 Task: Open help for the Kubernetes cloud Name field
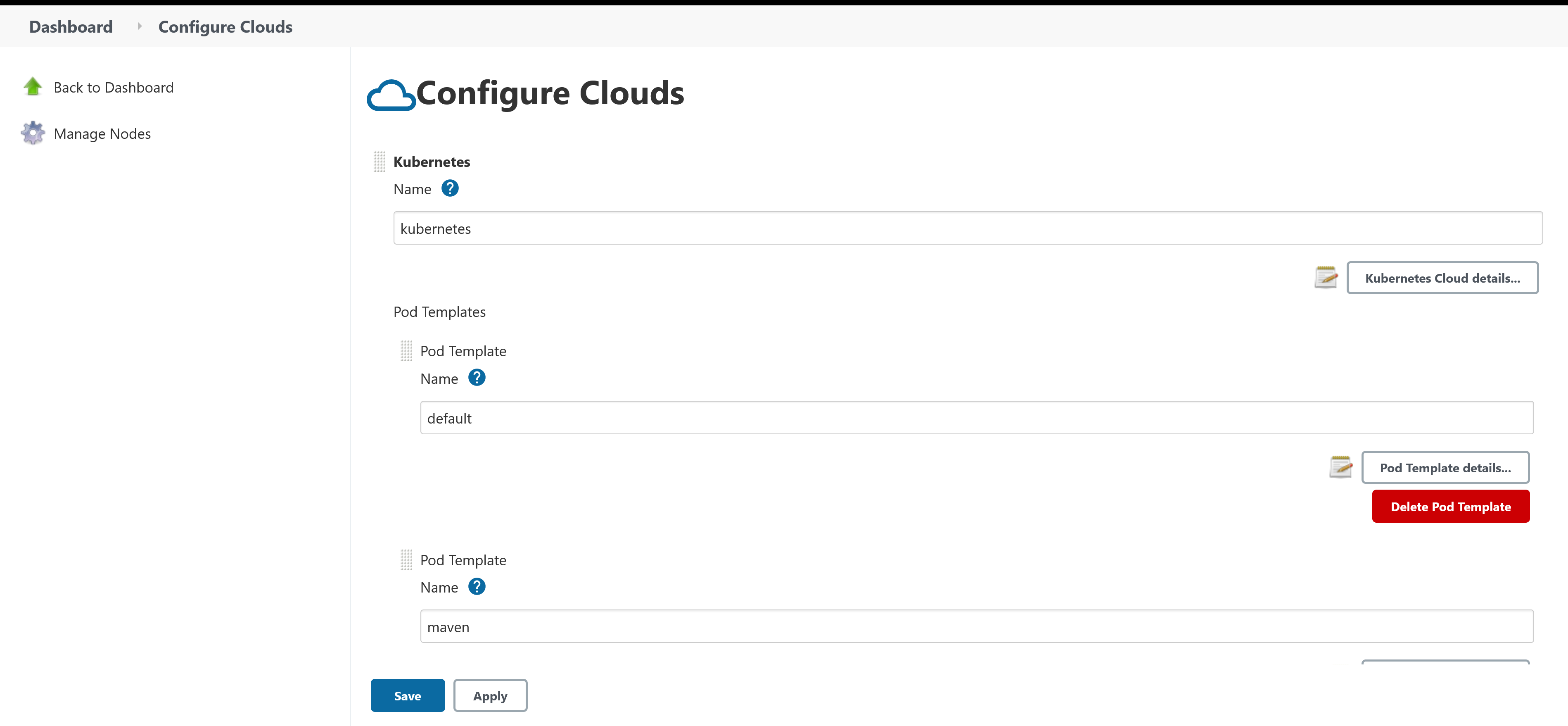pos(450,188)
